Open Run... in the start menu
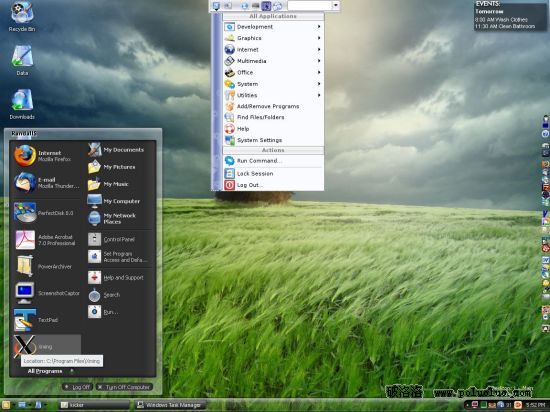 coord(119,312)
